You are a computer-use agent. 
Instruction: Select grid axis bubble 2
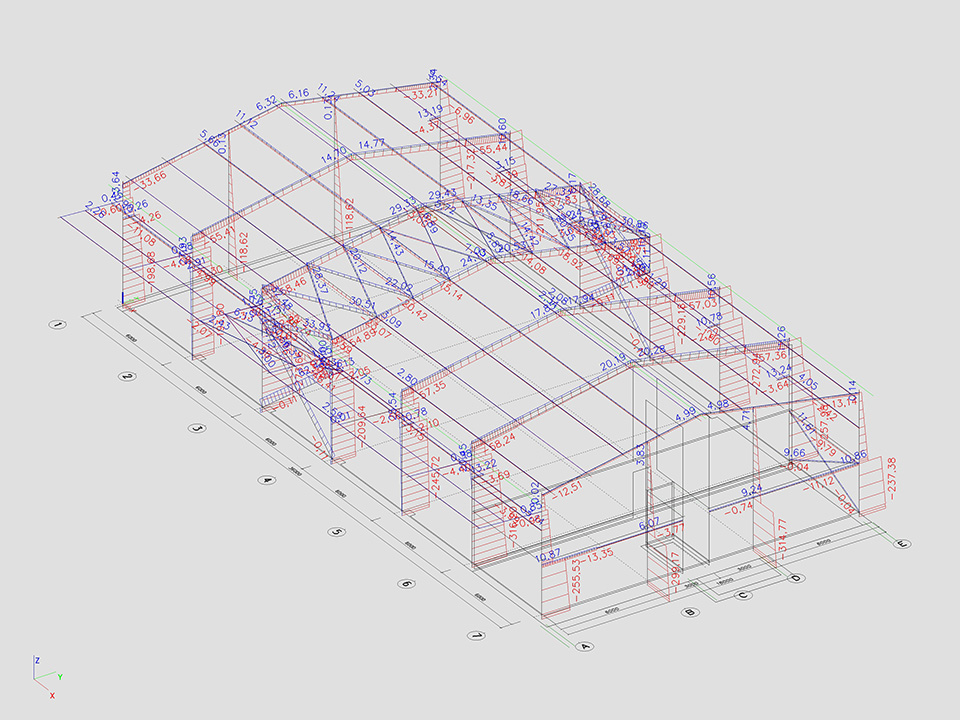pos(127,377)
